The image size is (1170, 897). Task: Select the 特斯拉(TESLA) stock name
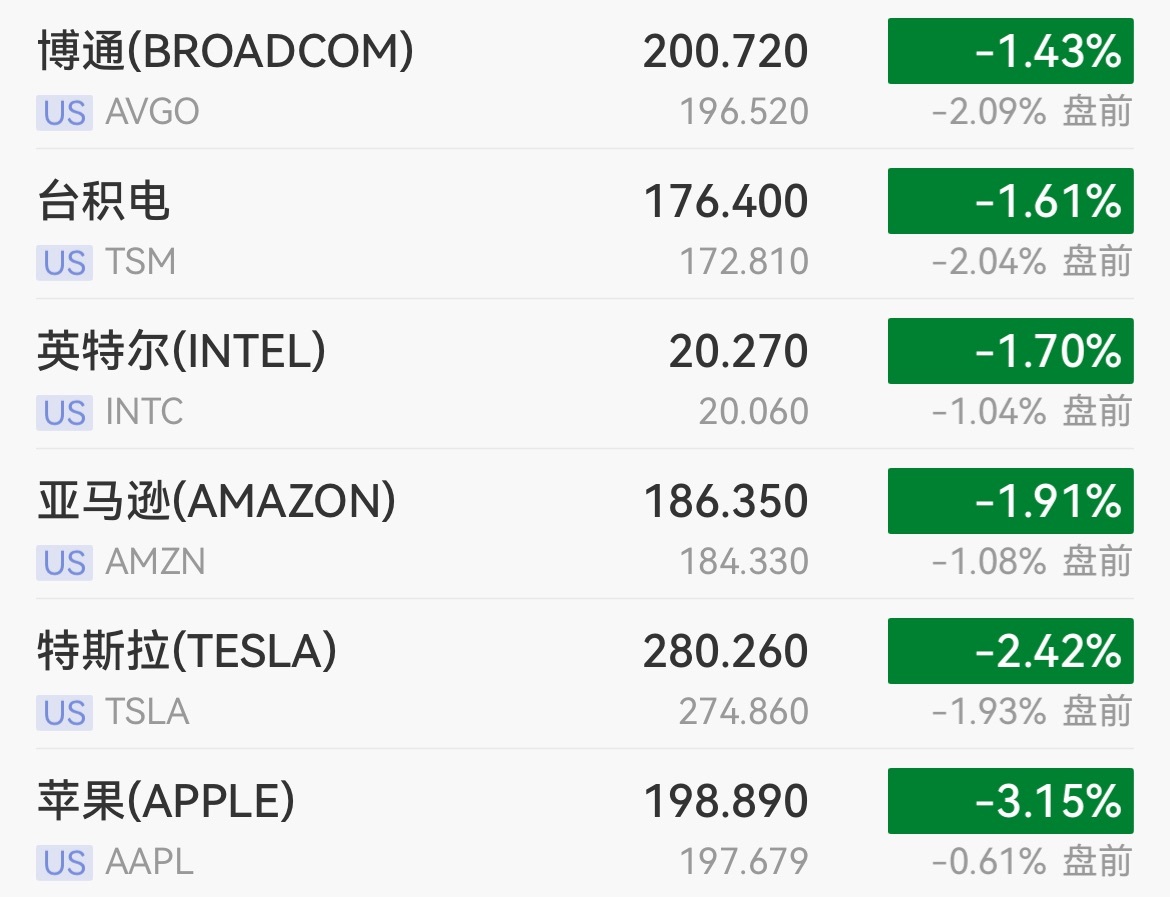tap(187, 651)
